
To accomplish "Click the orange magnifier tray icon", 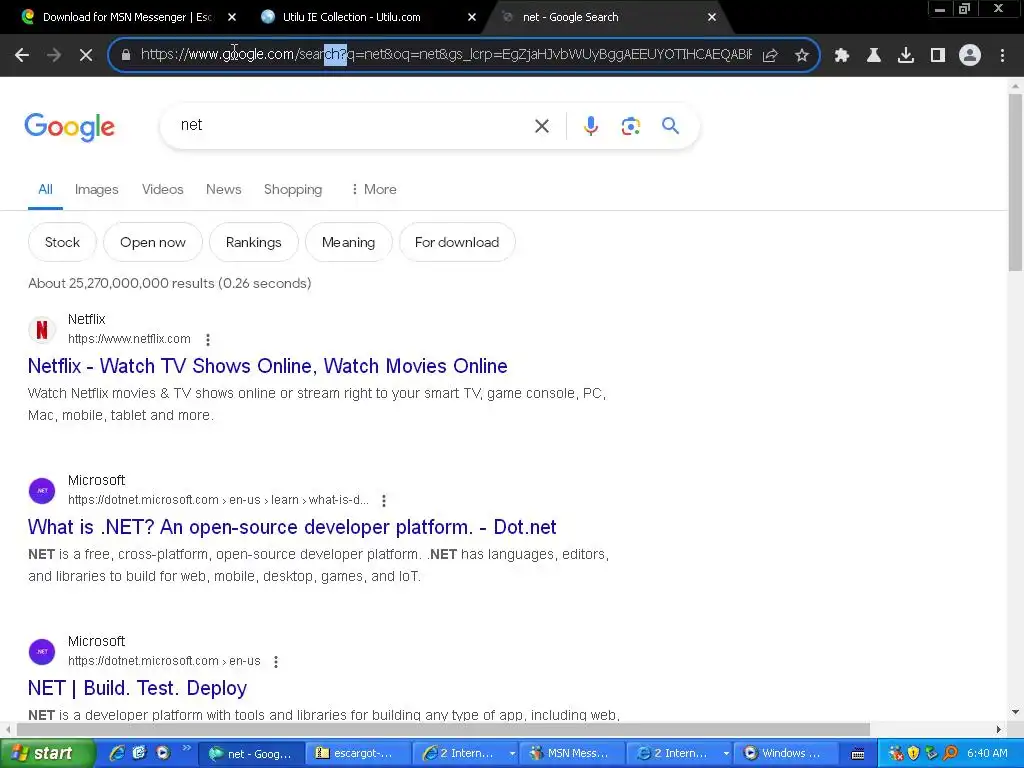I will [950, 754].
